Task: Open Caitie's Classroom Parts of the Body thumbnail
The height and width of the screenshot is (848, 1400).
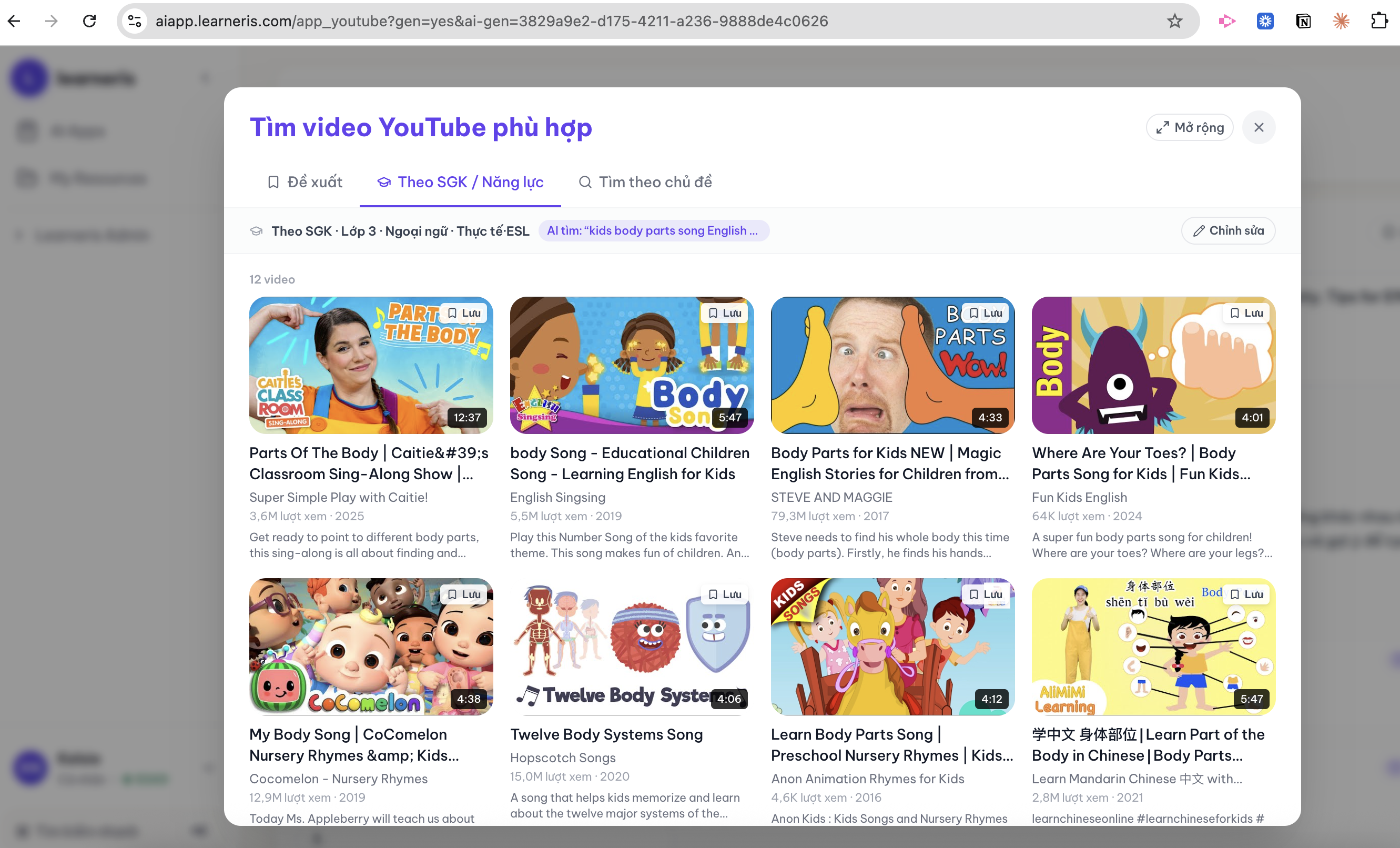Action: click(x=371, y=366)
